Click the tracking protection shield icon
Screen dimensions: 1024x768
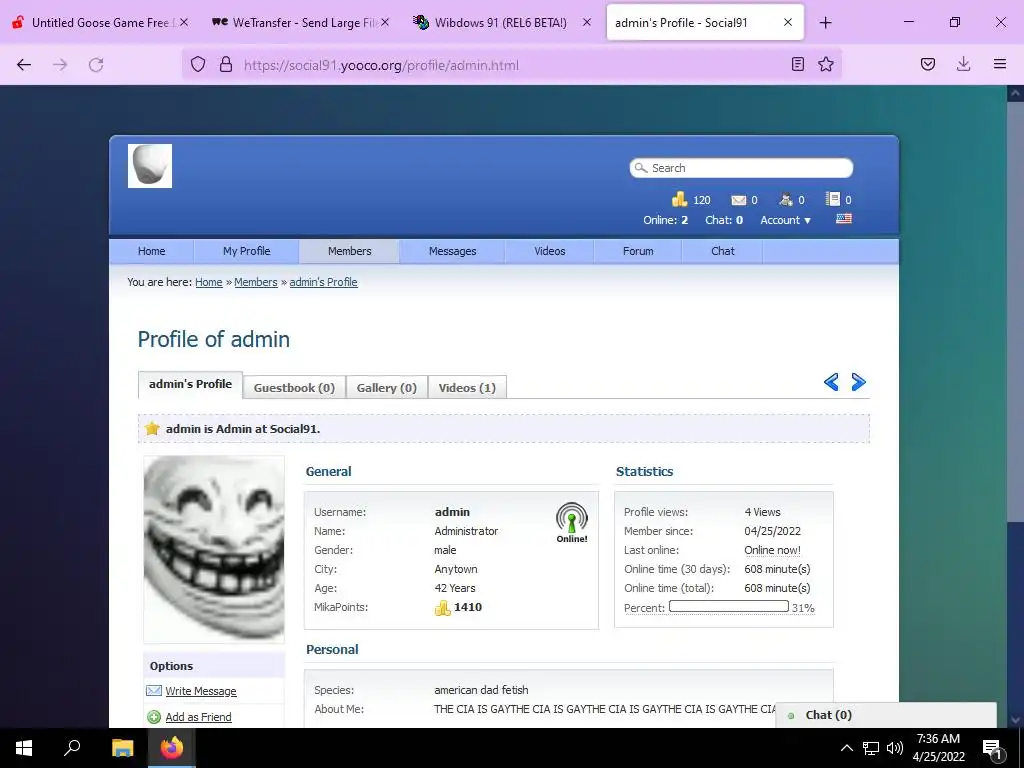click(x=198, y=65)
